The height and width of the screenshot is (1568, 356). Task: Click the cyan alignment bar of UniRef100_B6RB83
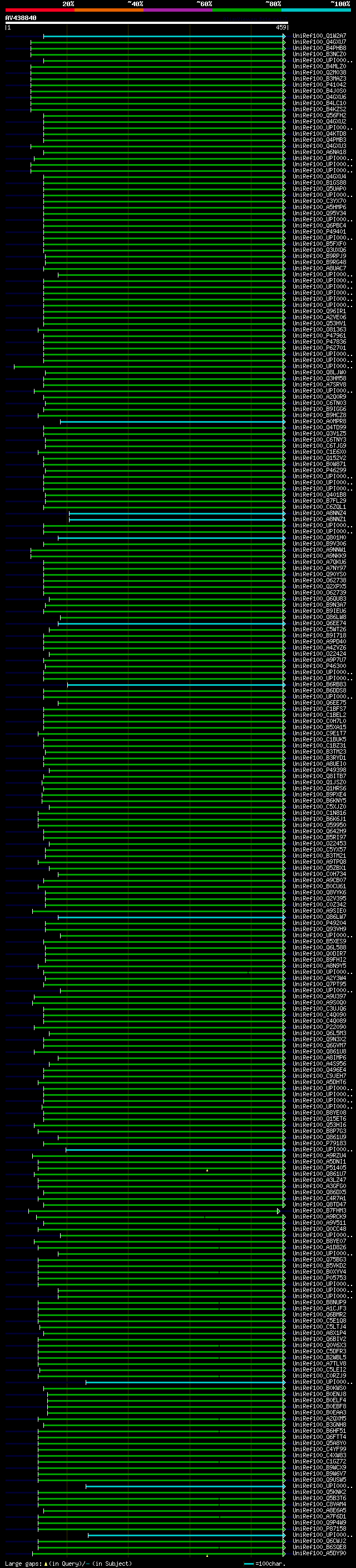[x=176, y=684]
